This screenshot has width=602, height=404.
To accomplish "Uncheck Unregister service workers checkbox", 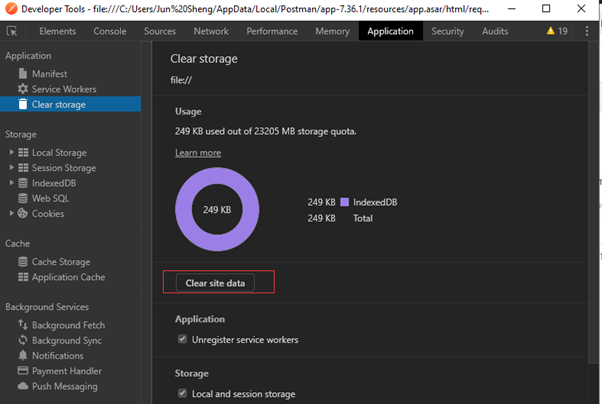I will tap(182, 340).
